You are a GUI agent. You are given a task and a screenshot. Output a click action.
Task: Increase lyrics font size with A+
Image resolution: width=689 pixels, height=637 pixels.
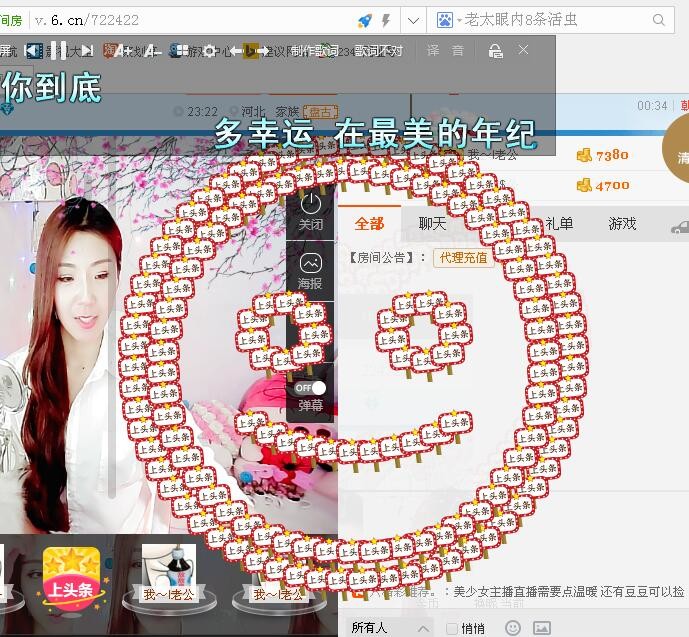pos(122,51)
